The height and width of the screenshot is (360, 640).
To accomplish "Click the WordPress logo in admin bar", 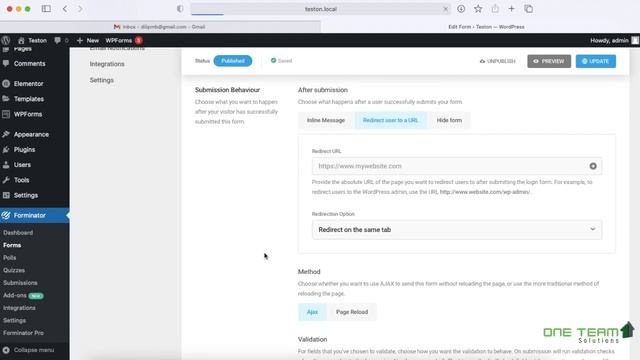I will (6, 40).
